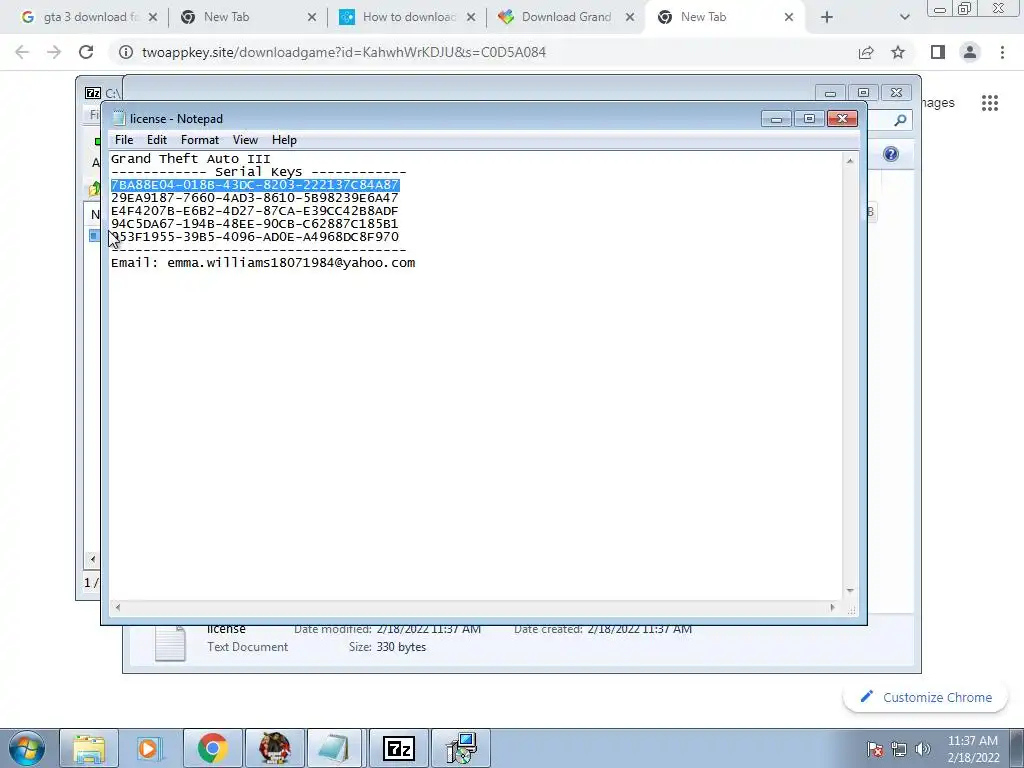View site information icon in address bar

[x=125, y=52]
